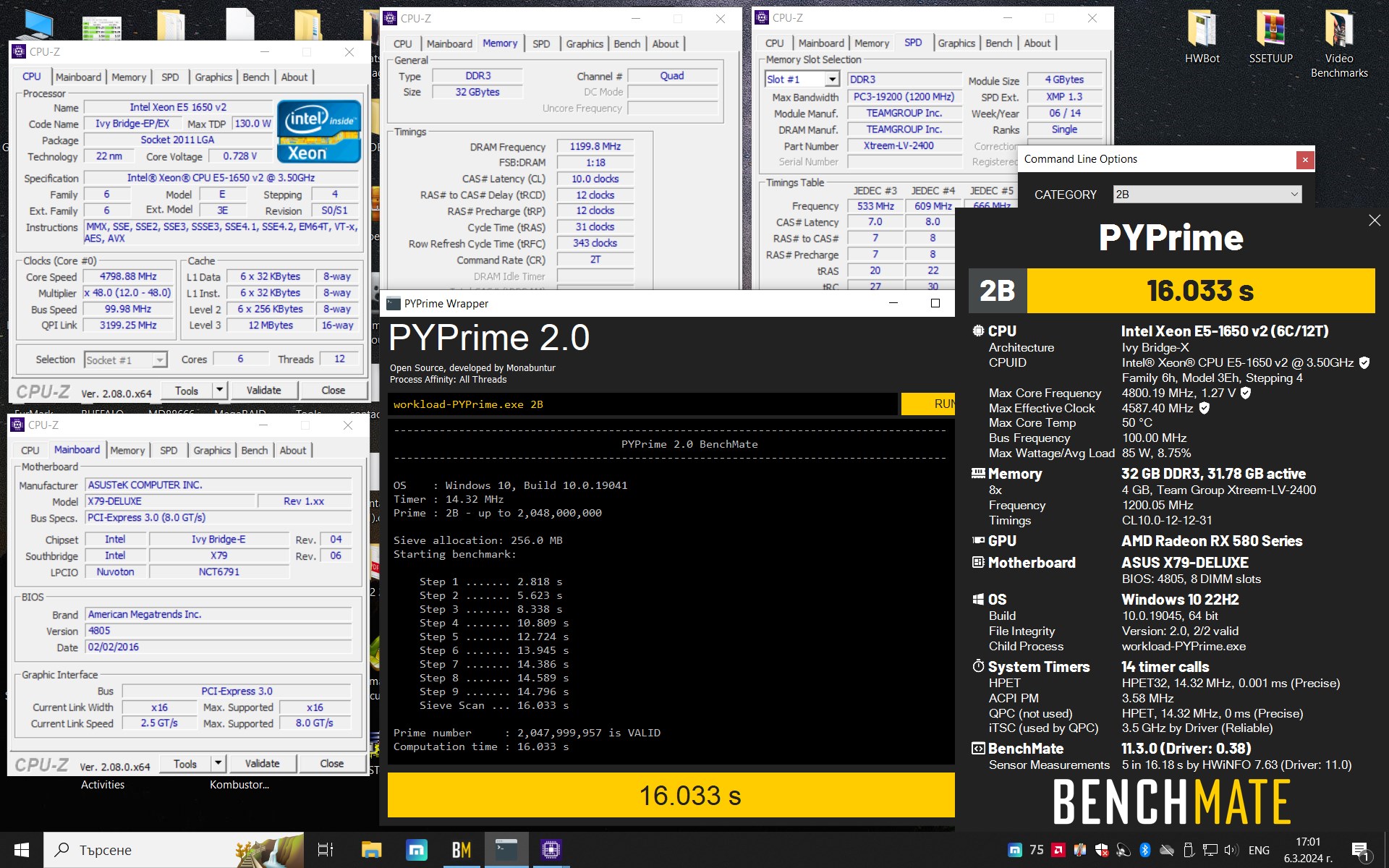
Task: Click the AMD Radeon tray icon
Action: point(1058,850)
